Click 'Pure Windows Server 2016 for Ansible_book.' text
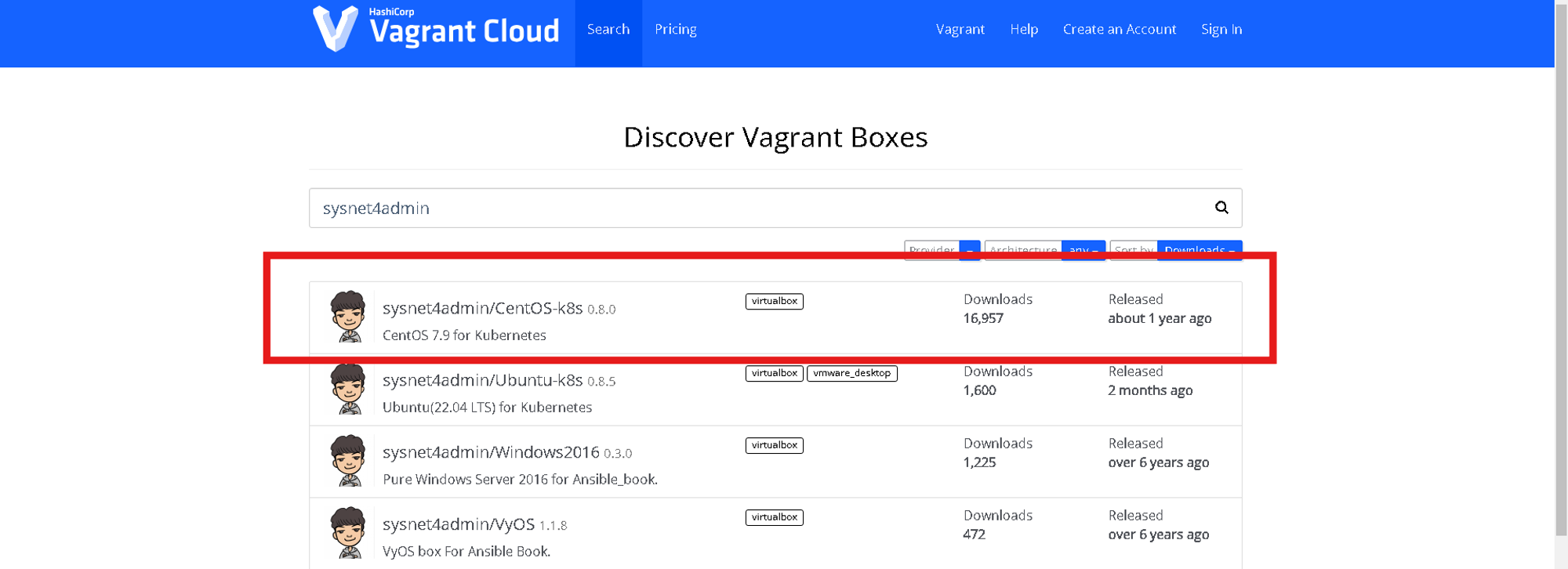1568x569 pixels. pyautogui.click(x=520, y=479)
